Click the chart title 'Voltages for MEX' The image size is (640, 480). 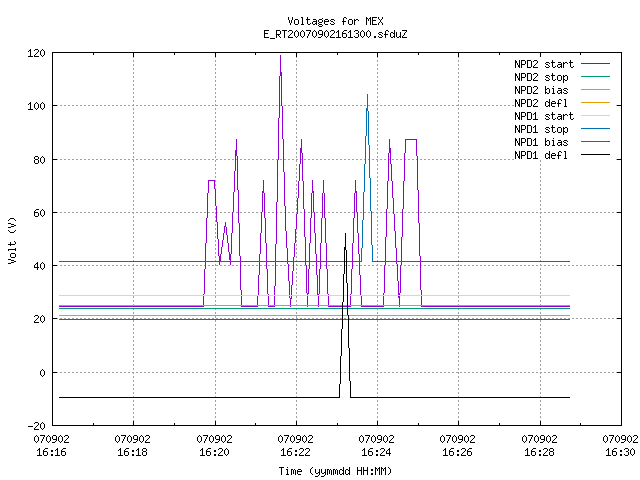coord(335,21)
